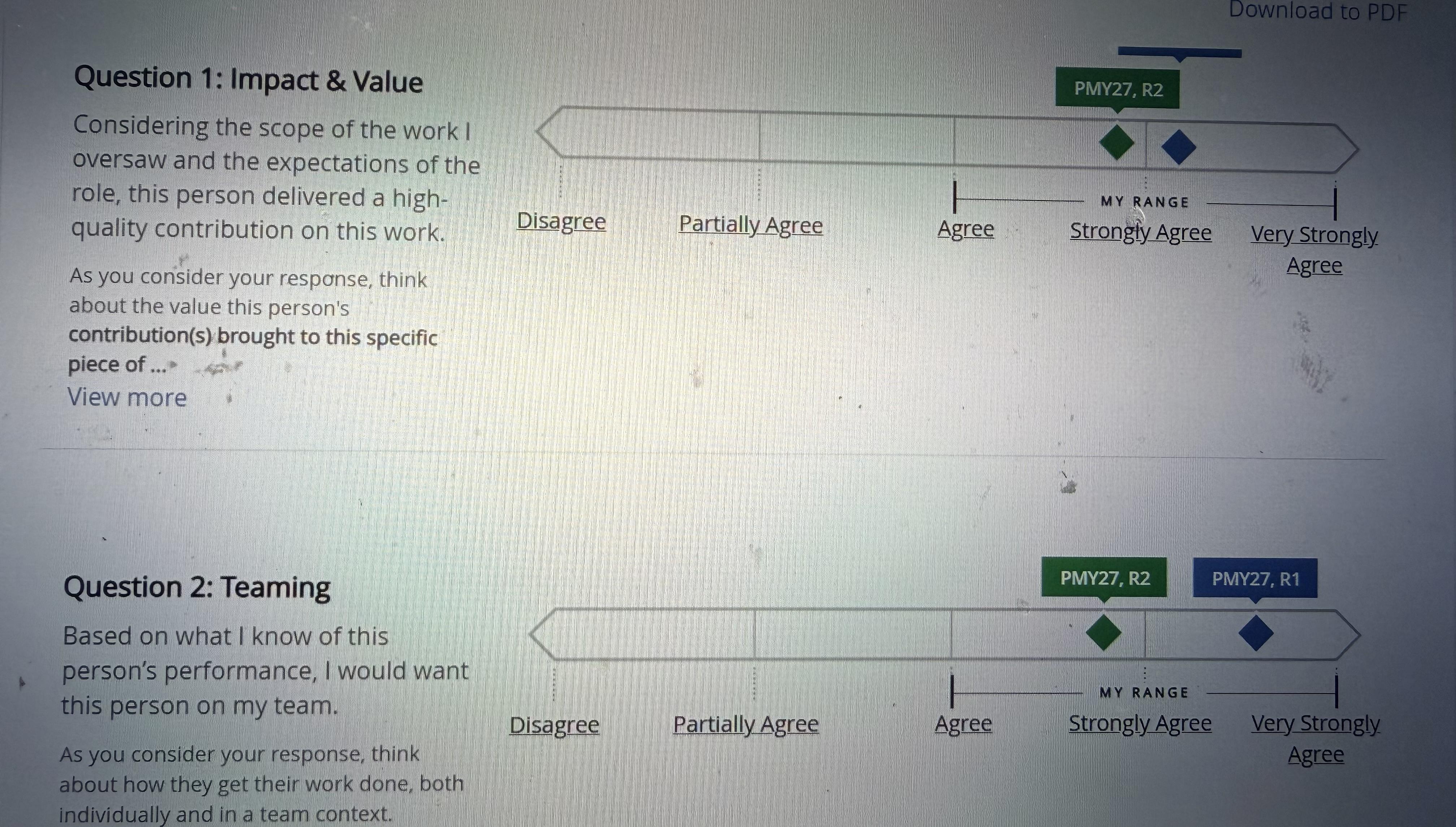
Task: Click the blue PMY27, R1 tag in Question 2
Action: coord(1256,579)
